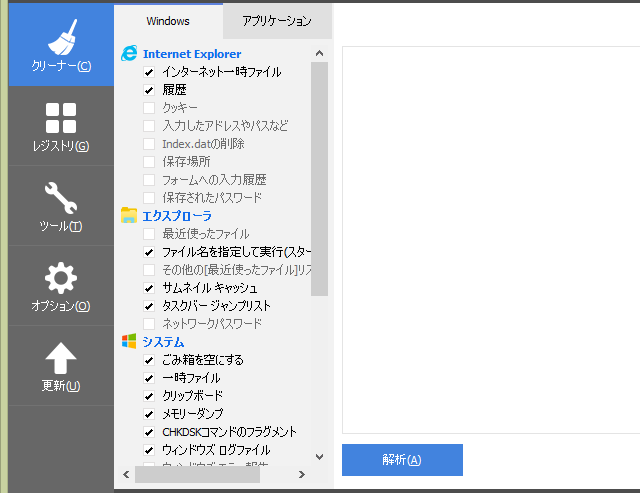Enable ネットワークパスワード checkbox
Image resolution: width=640 pixels, height=493 pixels.
pos(149,324)
